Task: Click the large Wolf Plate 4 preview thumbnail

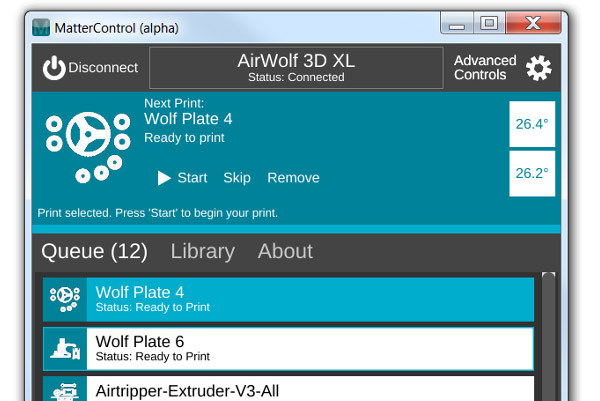Action: [x=88, y=147]
